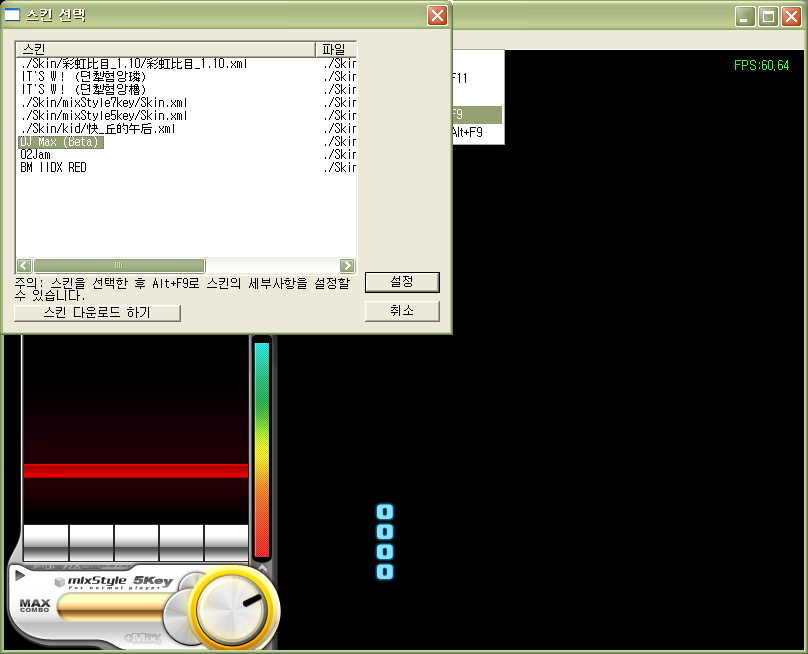Click the rainbow life gauge bar
Screen dimensions: 808x654
(262, 450)
